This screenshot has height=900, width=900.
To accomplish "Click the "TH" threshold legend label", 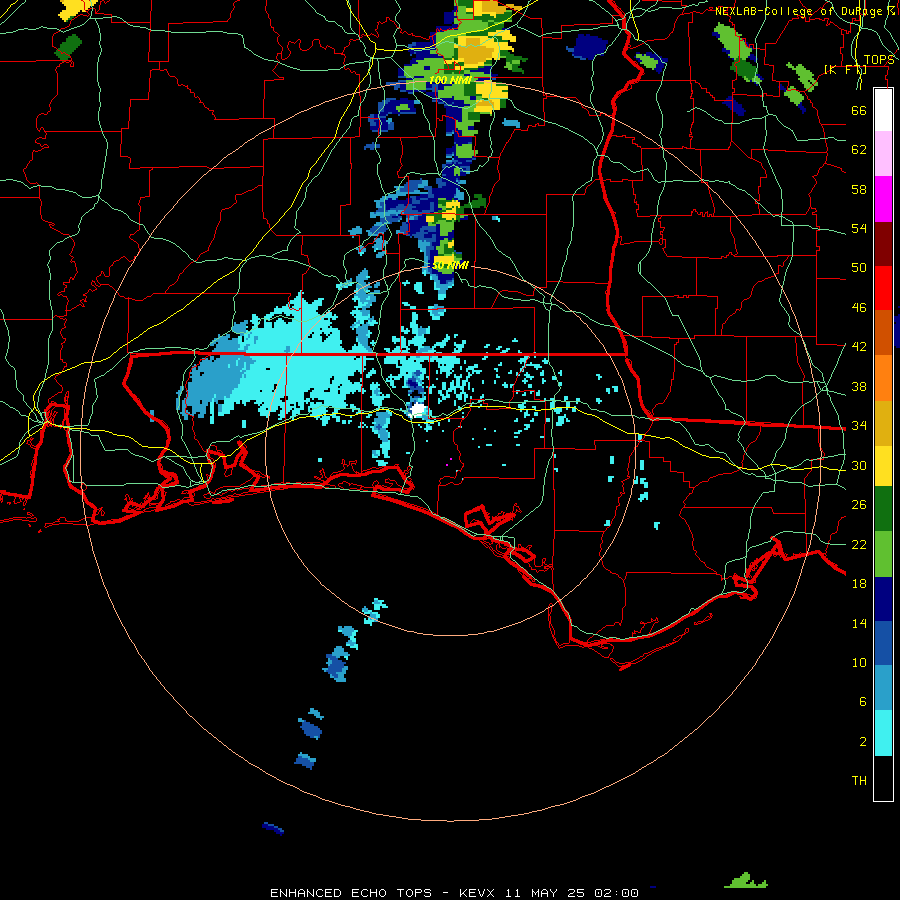I will point(859,781).
